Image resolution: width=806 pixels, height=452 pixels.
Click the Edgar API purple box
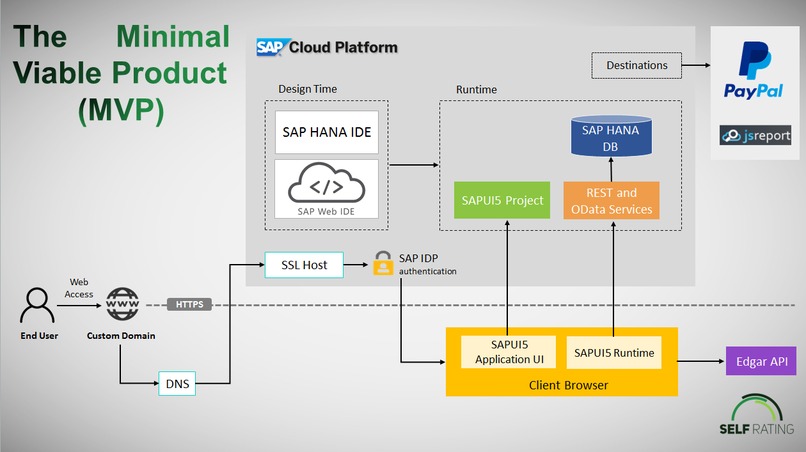pos(761,361)
